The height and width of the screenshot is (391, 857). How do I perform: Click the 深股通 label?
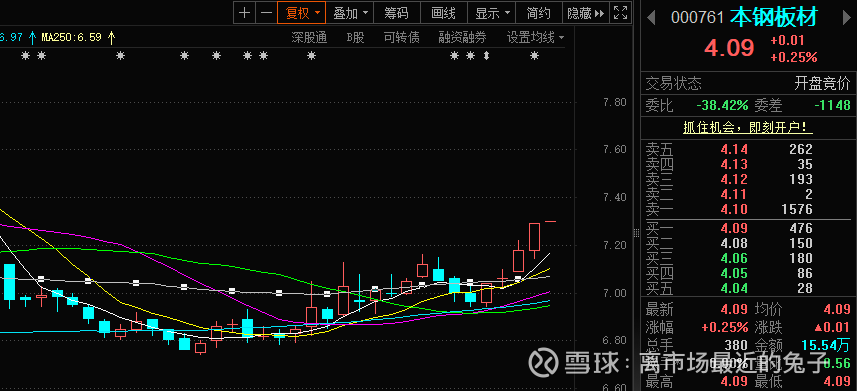click(309, 38)
